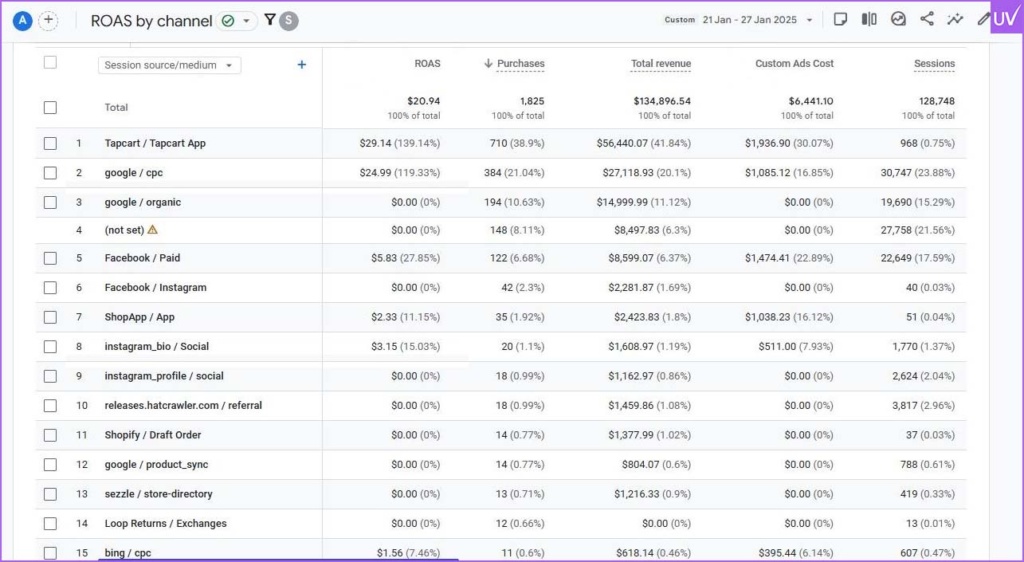Image resolution: width=1024 pixels, height=562 pixels.
Task: Click the pencil customize report icon
Action: [x=983, y=19]
